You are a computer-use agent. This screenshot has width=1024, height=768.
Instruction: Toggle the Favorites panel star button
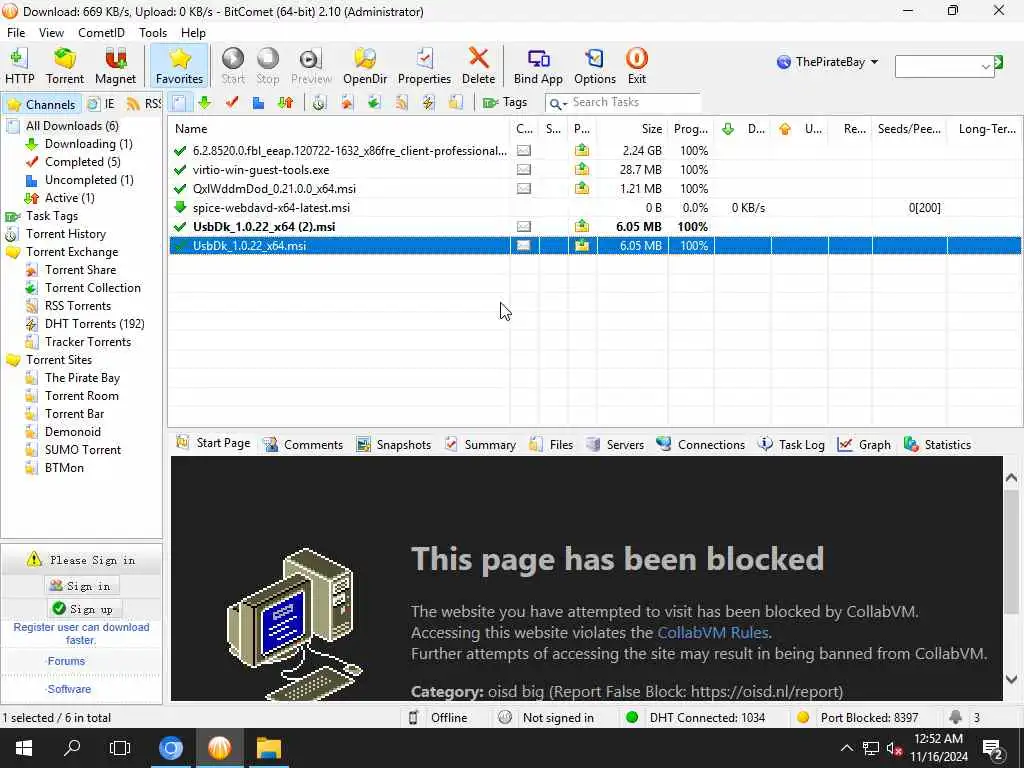(x=180, y=66)
